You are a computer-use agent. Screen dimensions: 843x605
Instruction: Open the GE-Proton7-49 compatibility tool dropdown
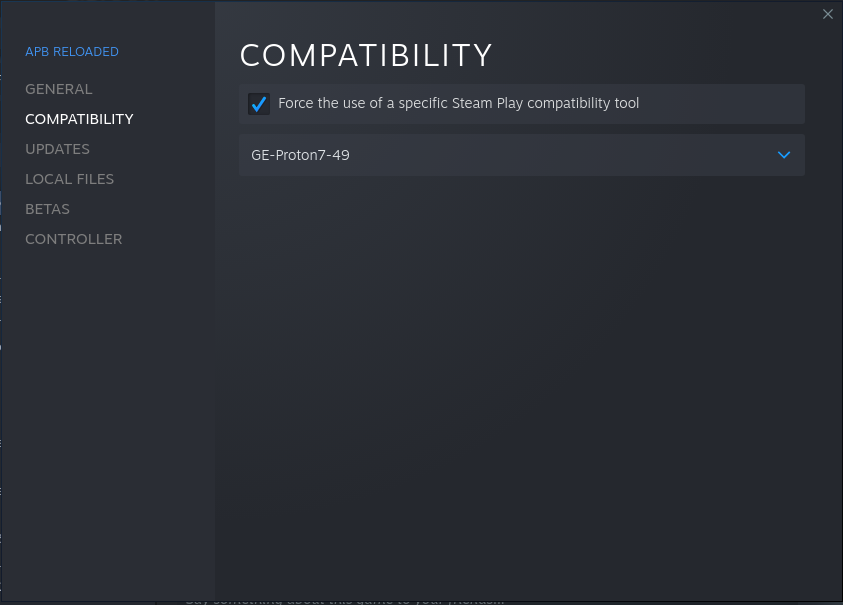point(521,155)
